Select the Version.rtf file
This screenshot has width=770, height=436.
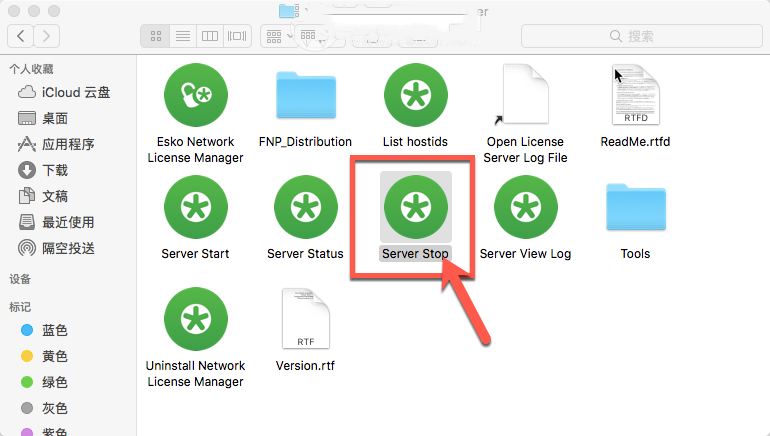click(305, 318)
